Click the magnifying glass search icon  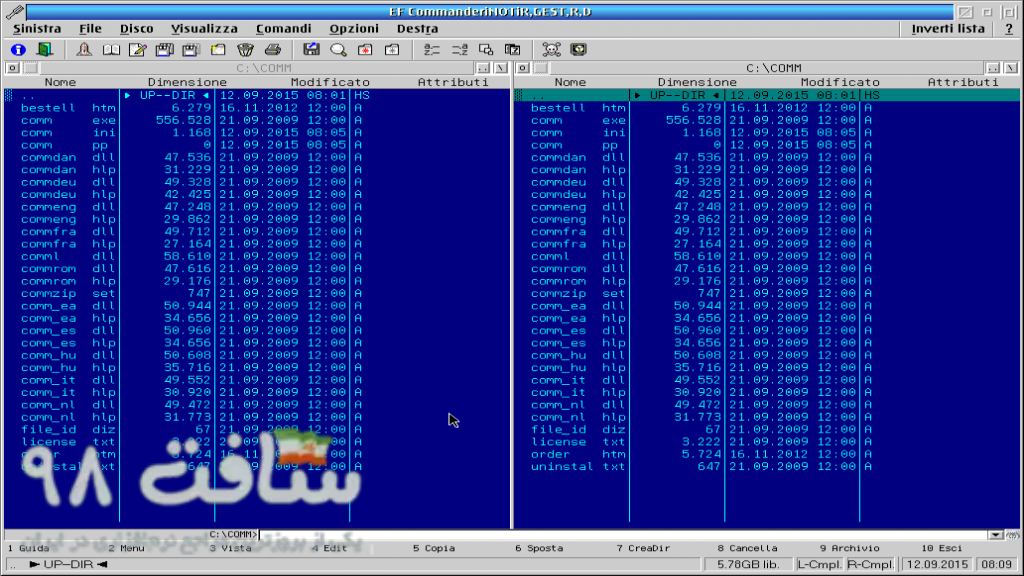point(338,50)
